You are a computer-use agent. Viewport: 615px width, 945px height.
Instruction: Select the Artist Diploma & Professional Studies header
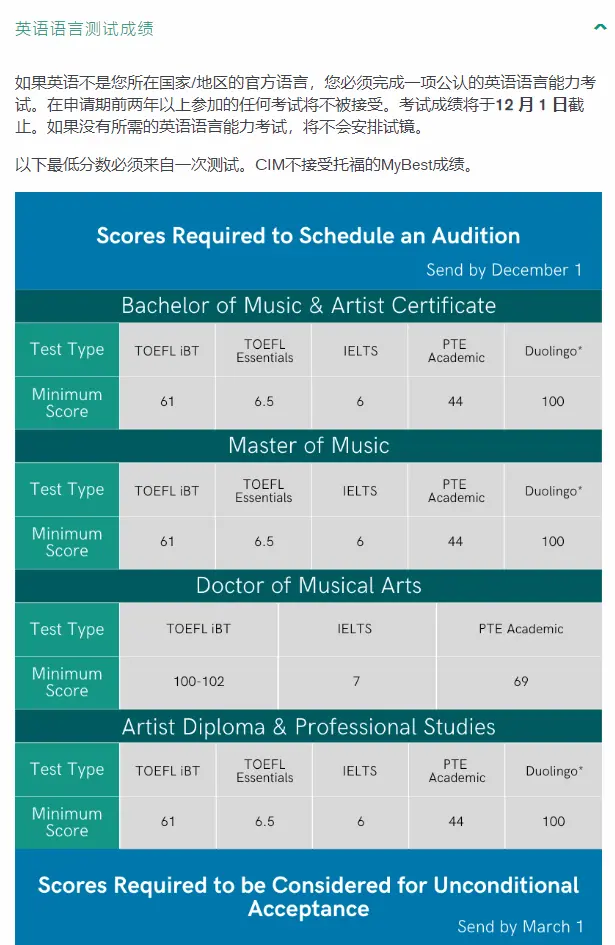click(x=308, y=727)
